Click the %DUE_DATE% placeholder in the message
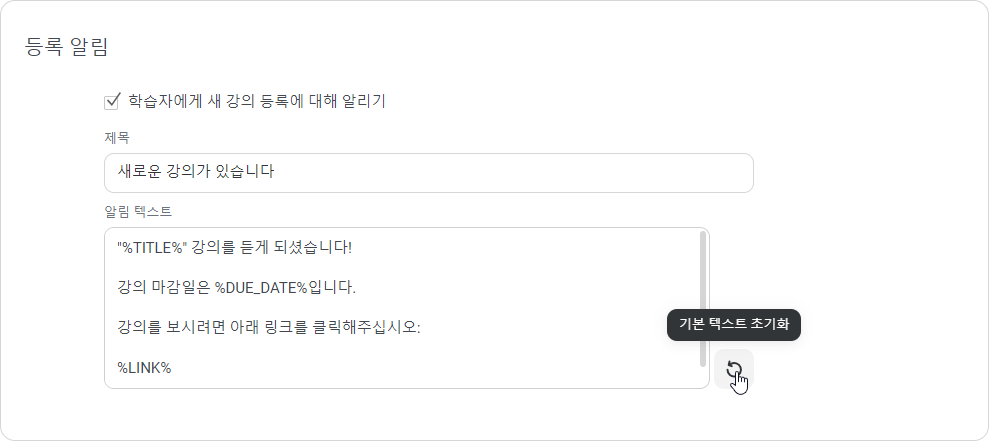This screenshot has height=441, width=989. point(260,288)
